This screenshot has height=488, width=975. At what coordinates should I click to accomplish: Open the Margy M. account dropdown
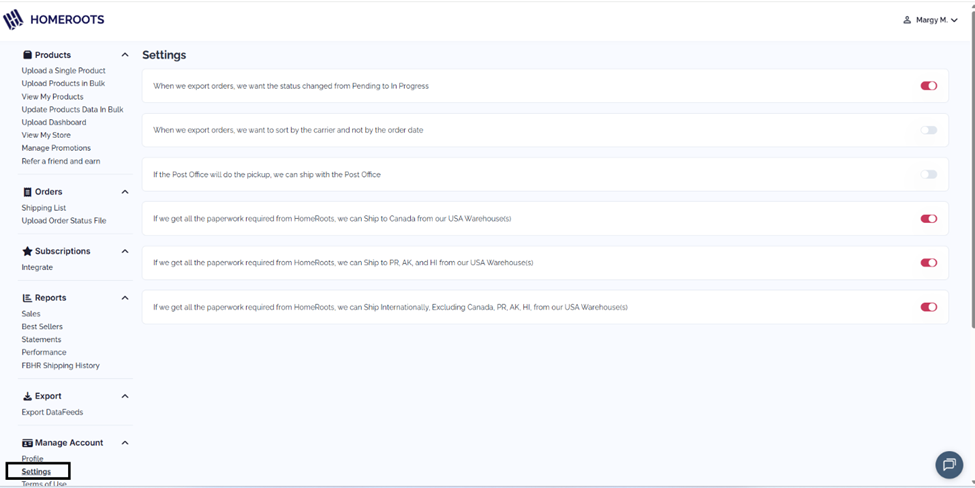930,20
